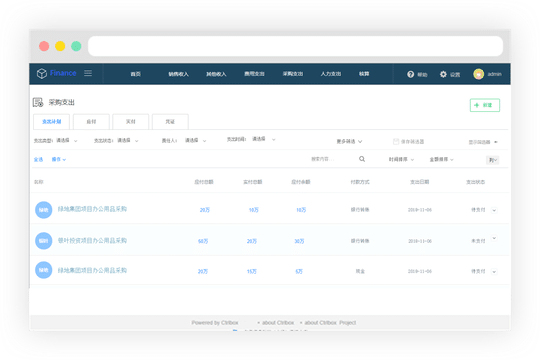
Task: Click the red window close dot
Action: coord(44,46)
